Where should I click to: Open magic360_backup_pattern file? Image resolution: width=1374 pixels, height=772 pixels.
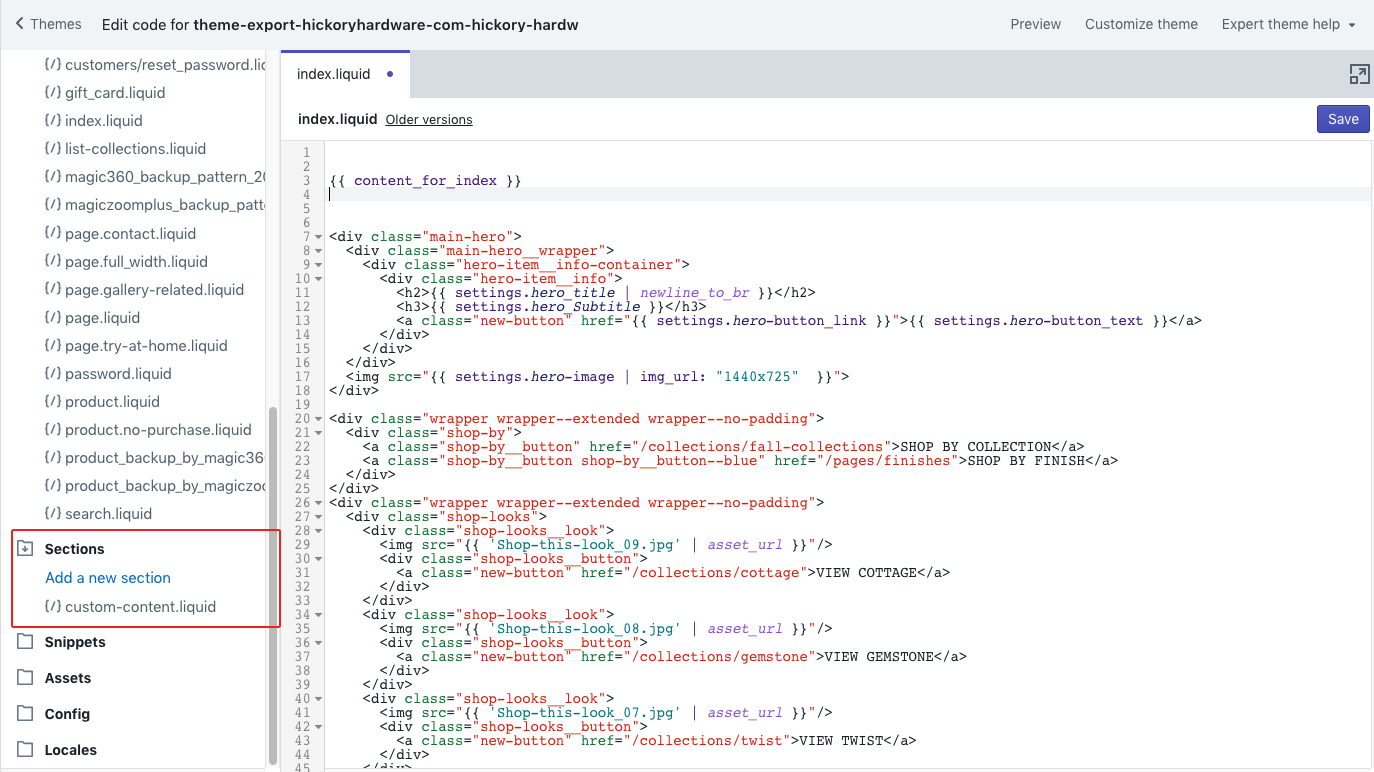tap(155, 177)
